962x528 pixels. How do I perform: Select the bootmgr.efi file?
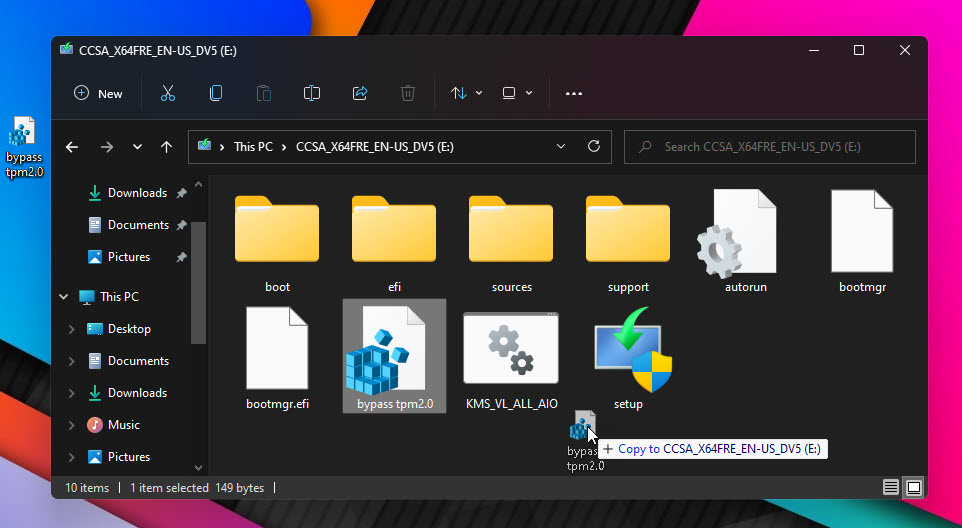coord(277,359)
